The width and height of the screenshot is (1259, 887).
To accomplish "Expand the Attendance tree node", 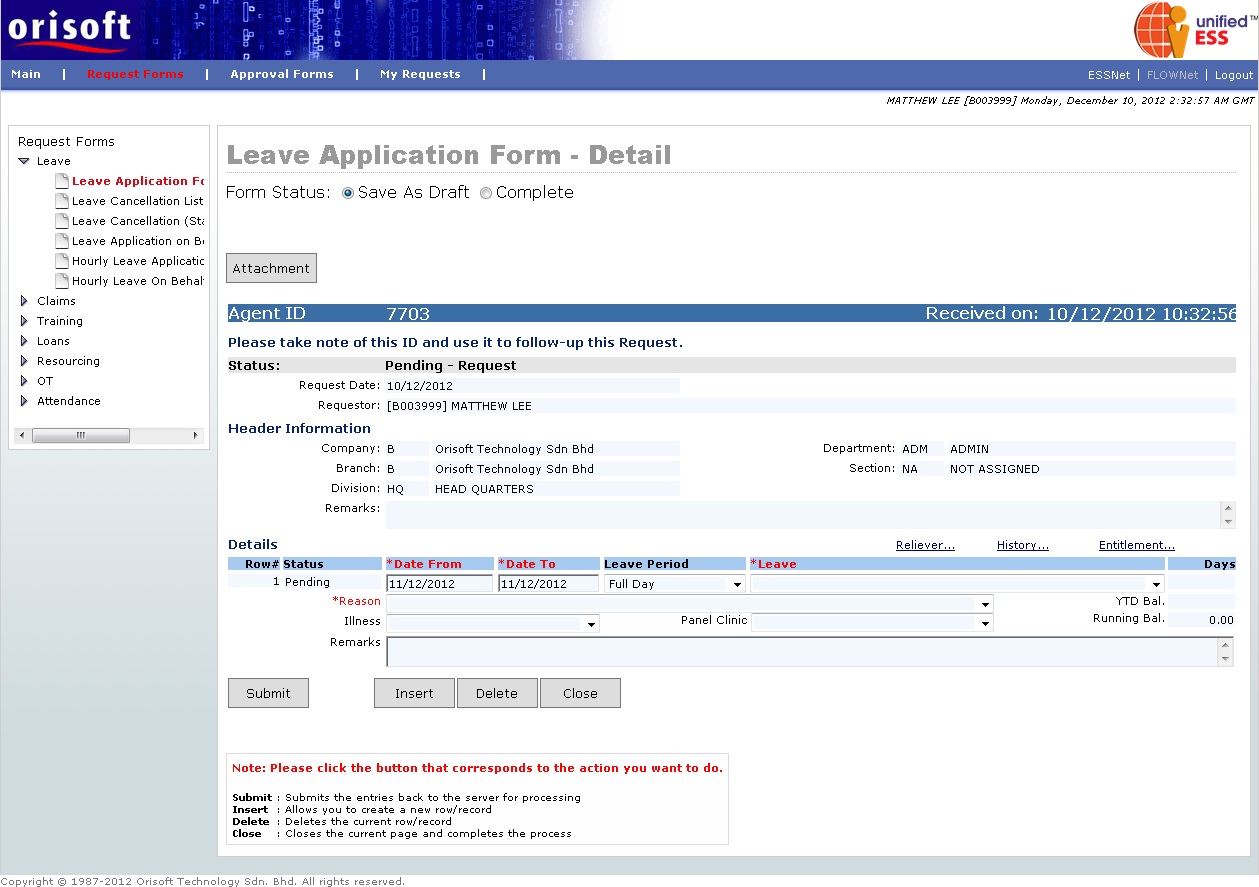I will (24, 401).
